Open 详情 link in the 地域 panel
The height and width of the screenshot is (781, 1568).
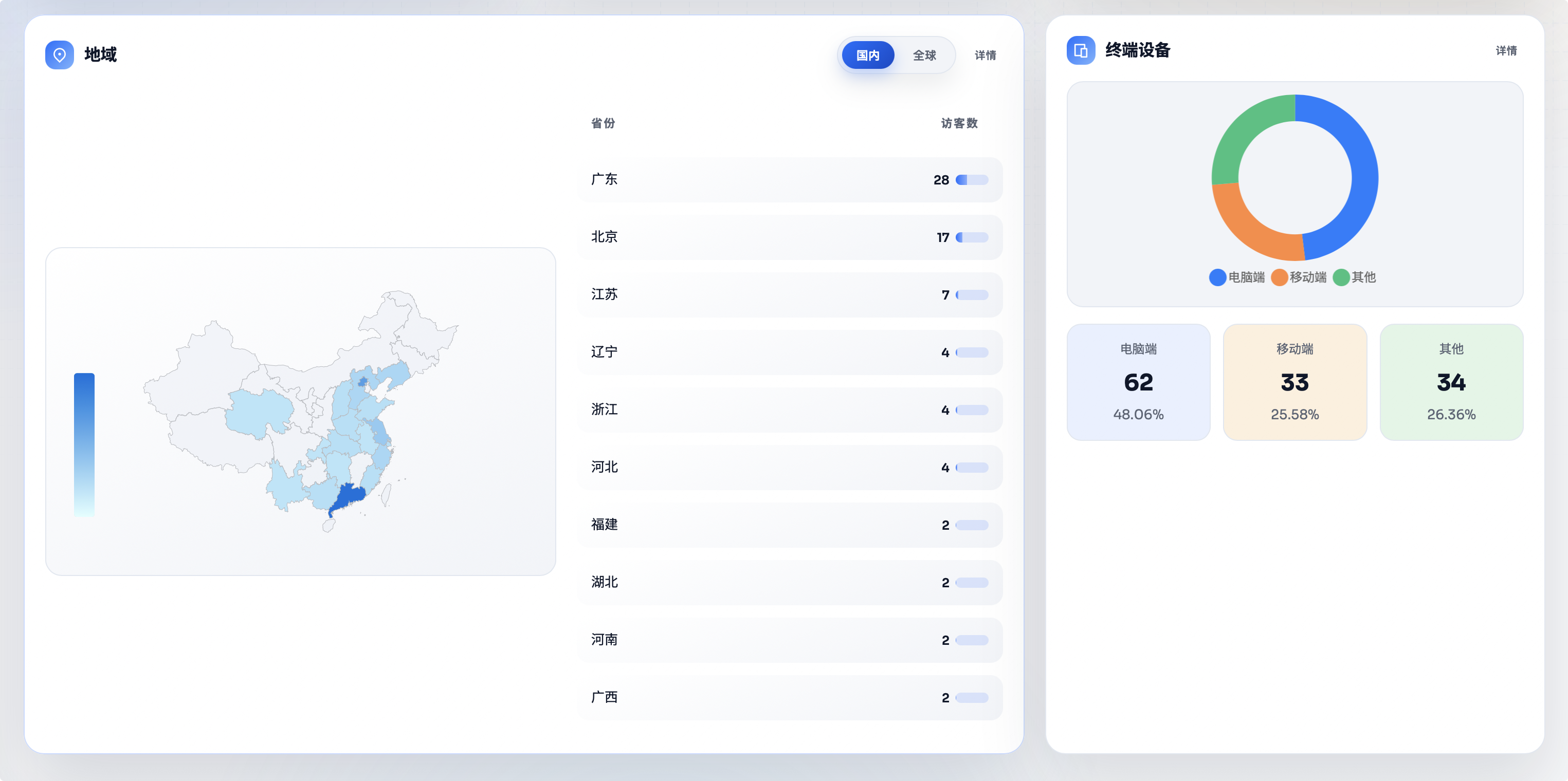point(985,55)
